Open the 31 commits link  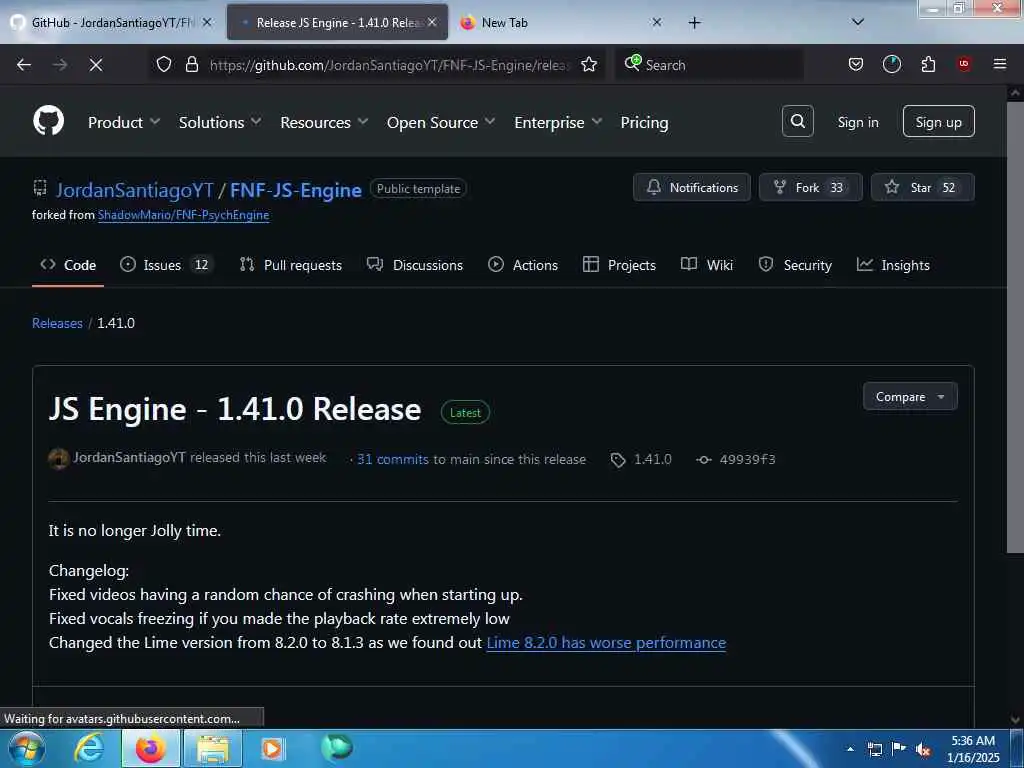point(392,459)
